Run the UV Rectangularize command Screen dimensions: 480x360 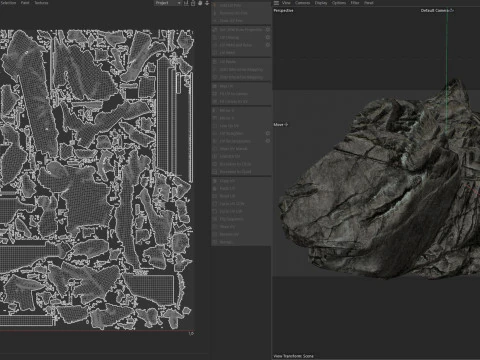238,141
